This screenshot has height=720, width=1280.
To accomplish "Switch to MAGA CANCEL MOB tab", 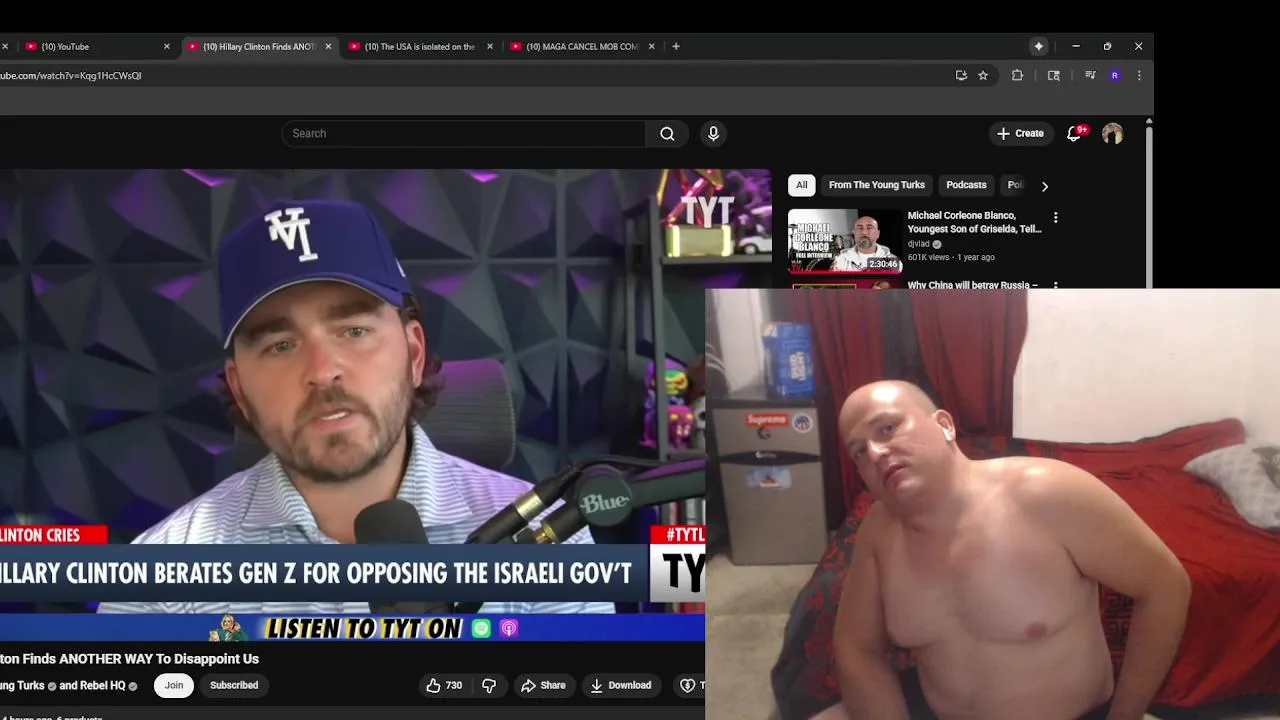I will coord(583,46).
